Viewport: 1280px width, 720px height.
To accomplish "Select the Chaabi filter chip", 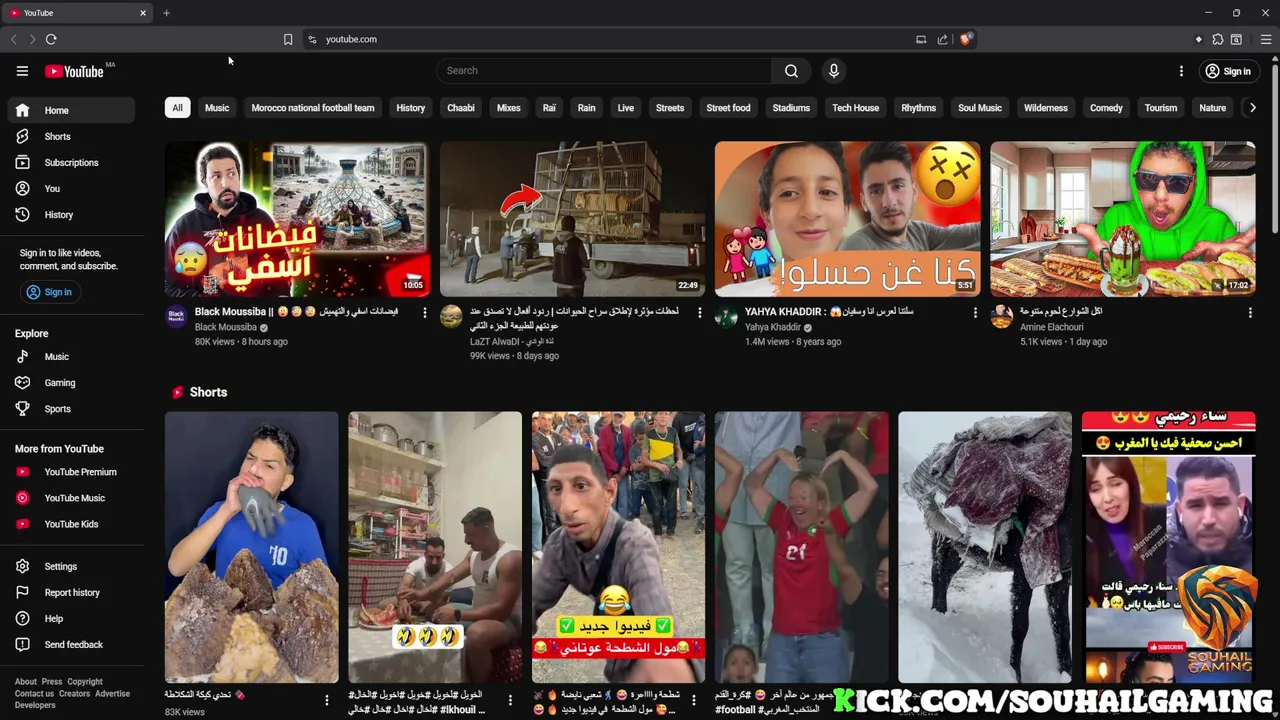I will 461,108.
